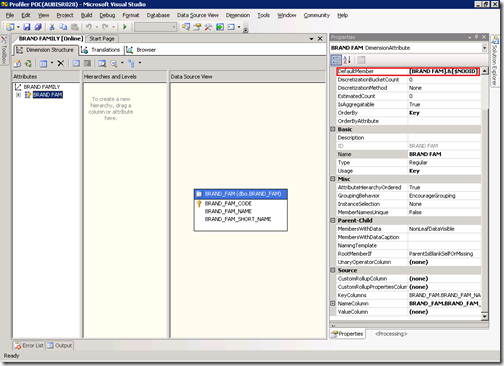The height and width of the screenshot is (366, 504).
Task: Switch to the Start Page tab
Action: 102,39
